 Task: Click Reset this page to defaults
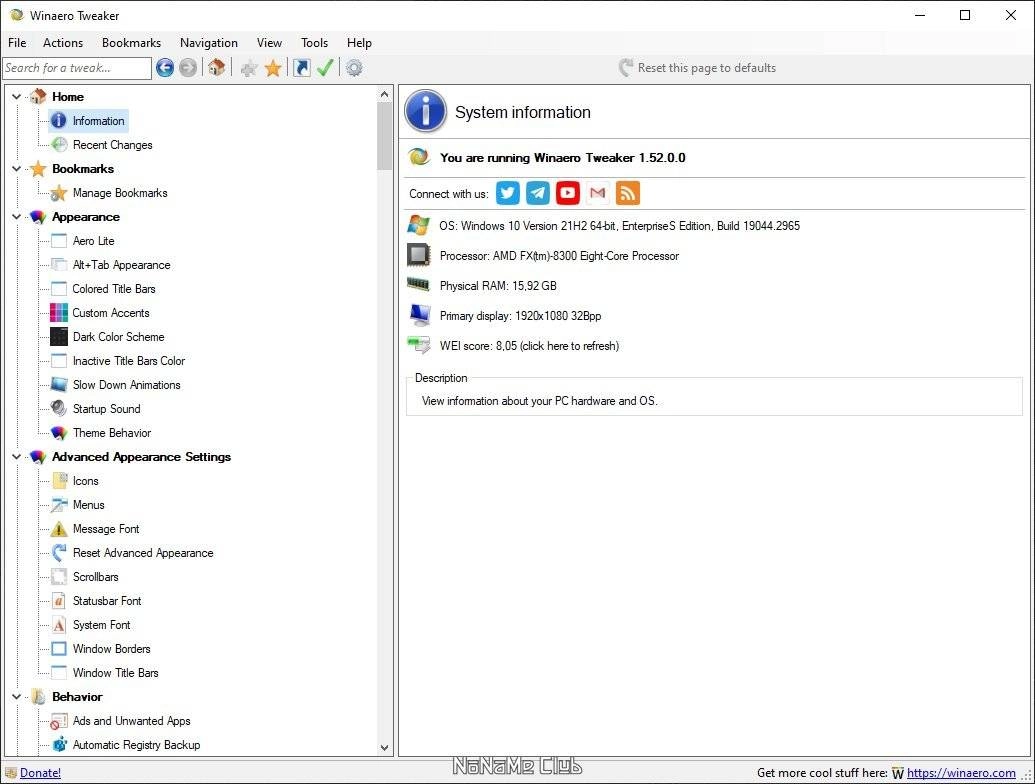[x=698, y=67]
